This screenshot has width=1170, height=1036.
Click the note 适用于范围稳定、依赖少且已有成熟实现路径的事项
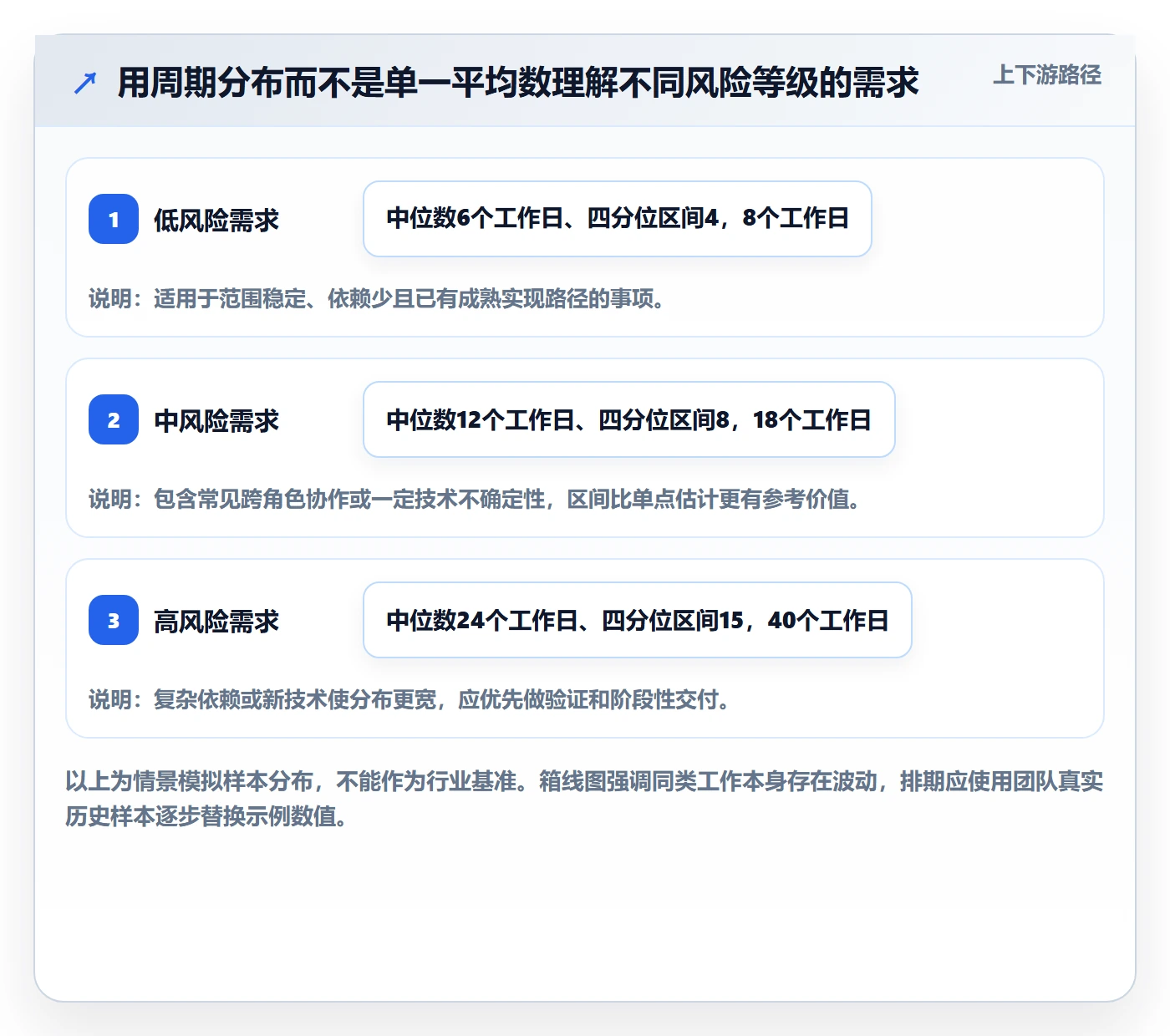[x=377, y=299]
